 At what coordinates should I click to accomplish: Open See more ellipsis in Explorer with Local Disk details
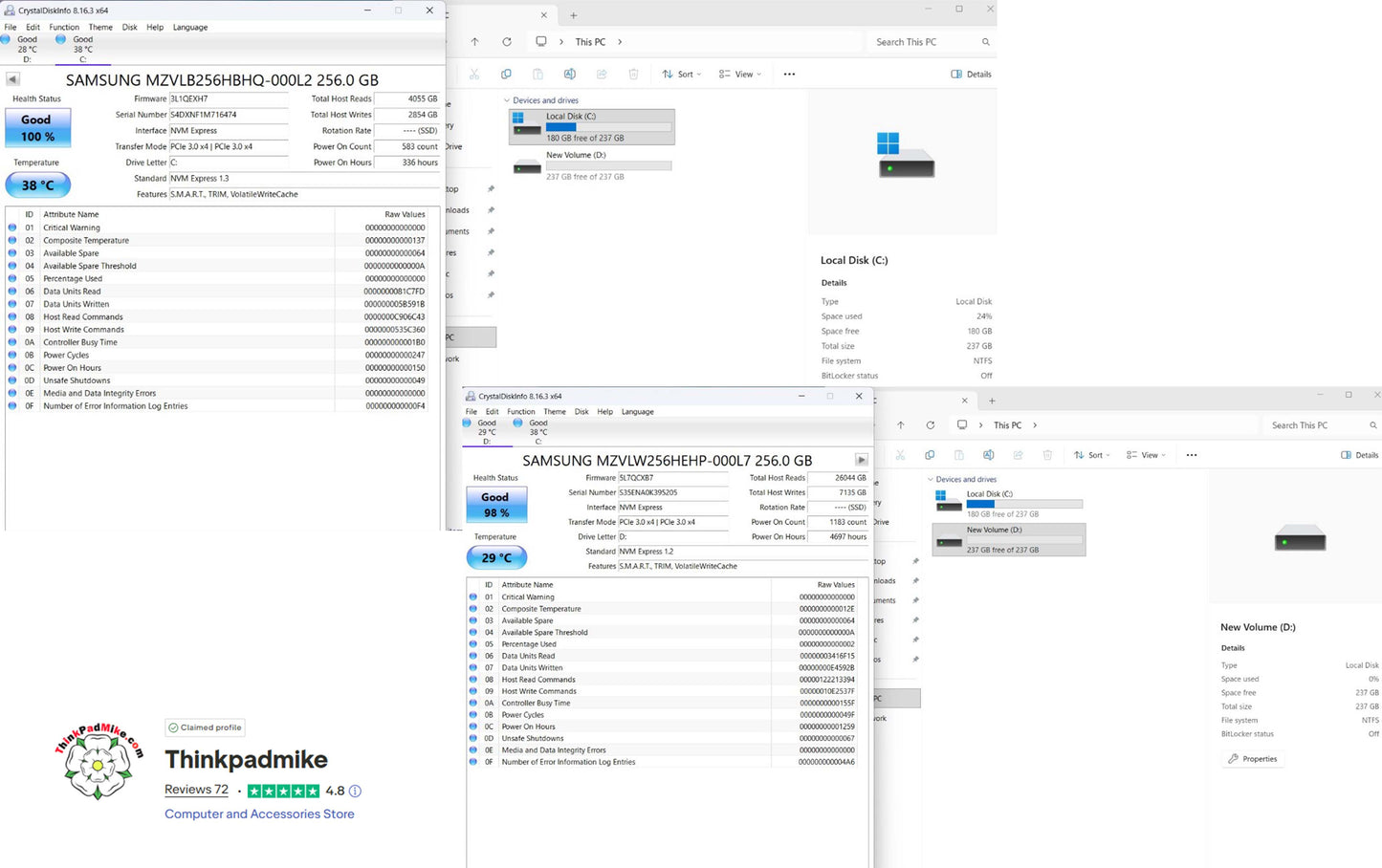789,74
